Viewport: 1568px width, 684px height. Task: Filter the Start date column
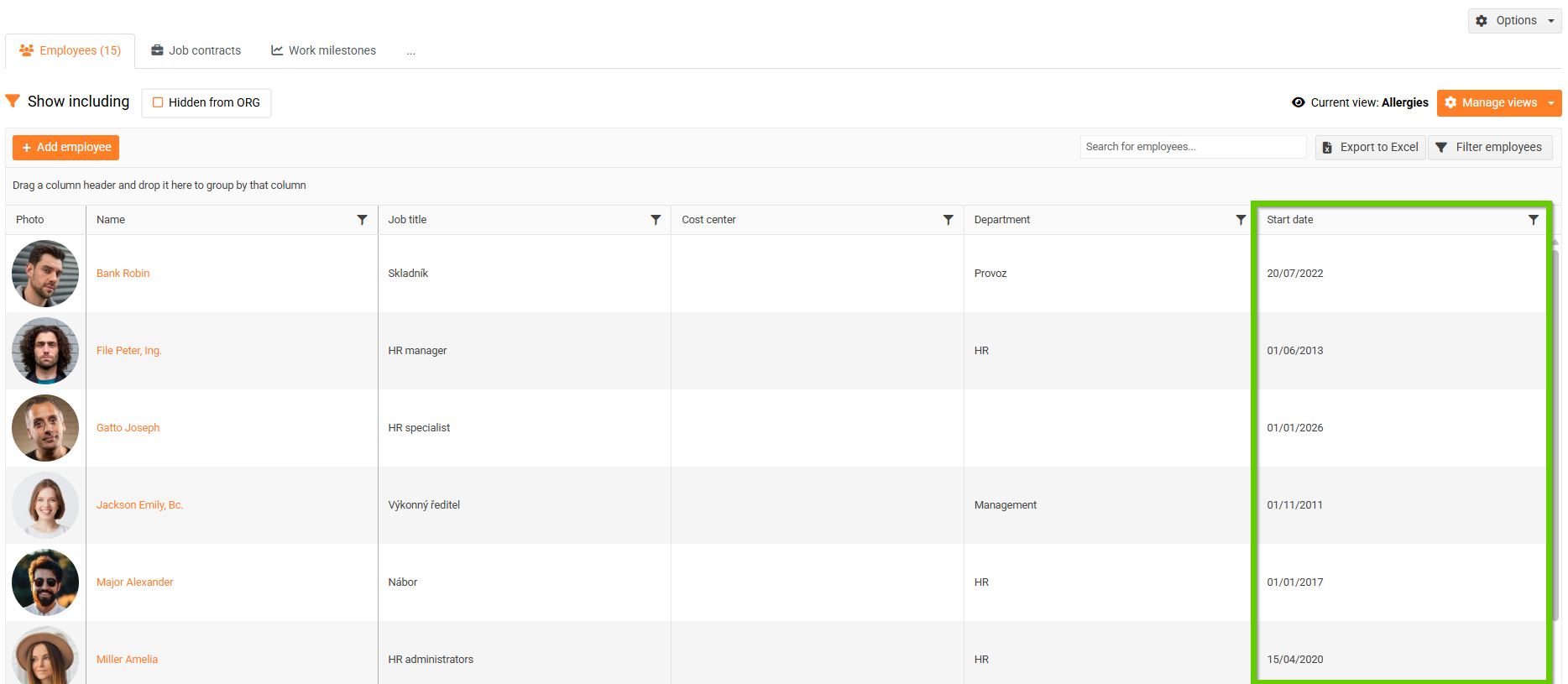(1534, 220)
